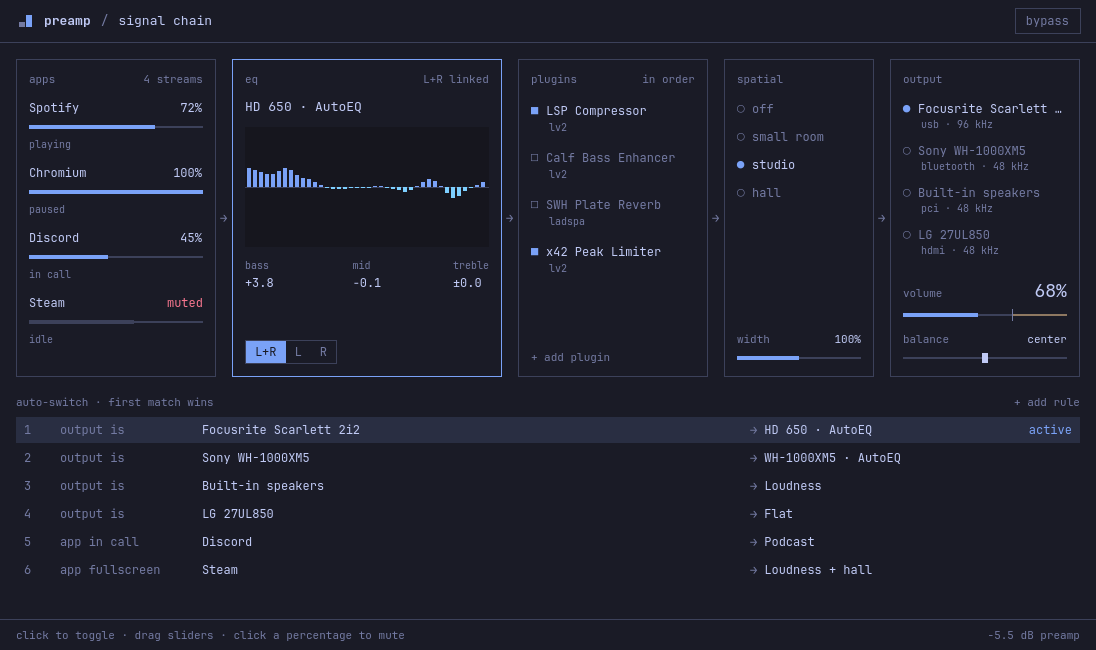The width and height of the screenshot is (1096, 650).
Task: Click the width 100% value
Action: [847, 339]
